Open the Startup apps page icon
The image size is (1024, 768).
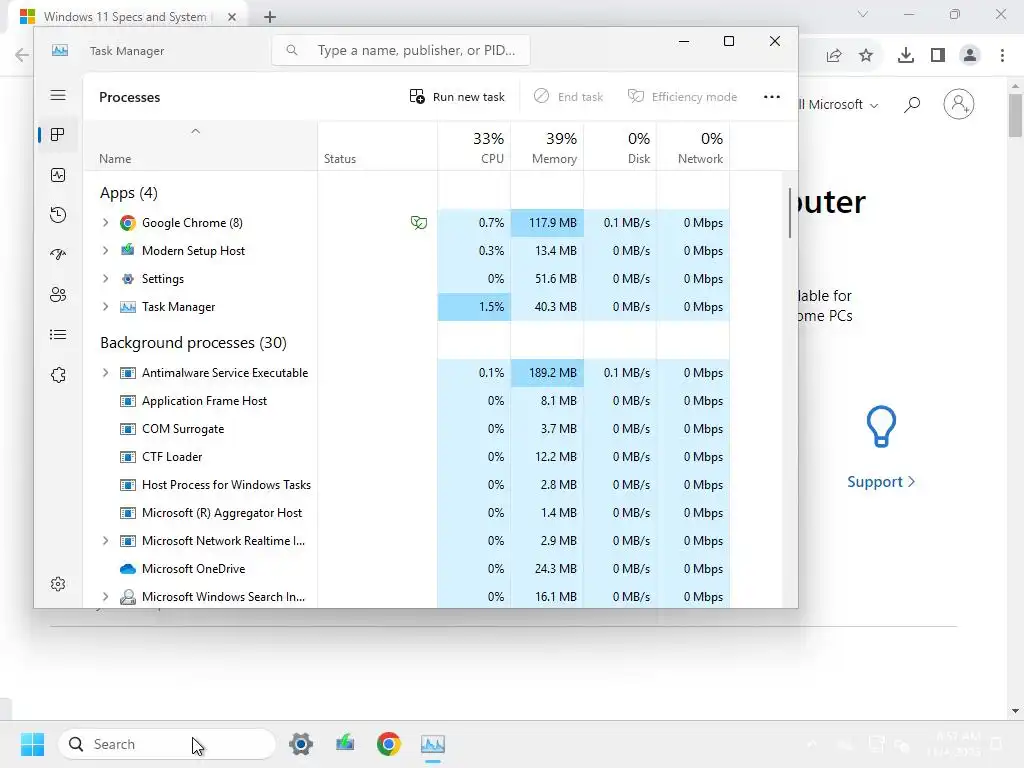(58, 255)
